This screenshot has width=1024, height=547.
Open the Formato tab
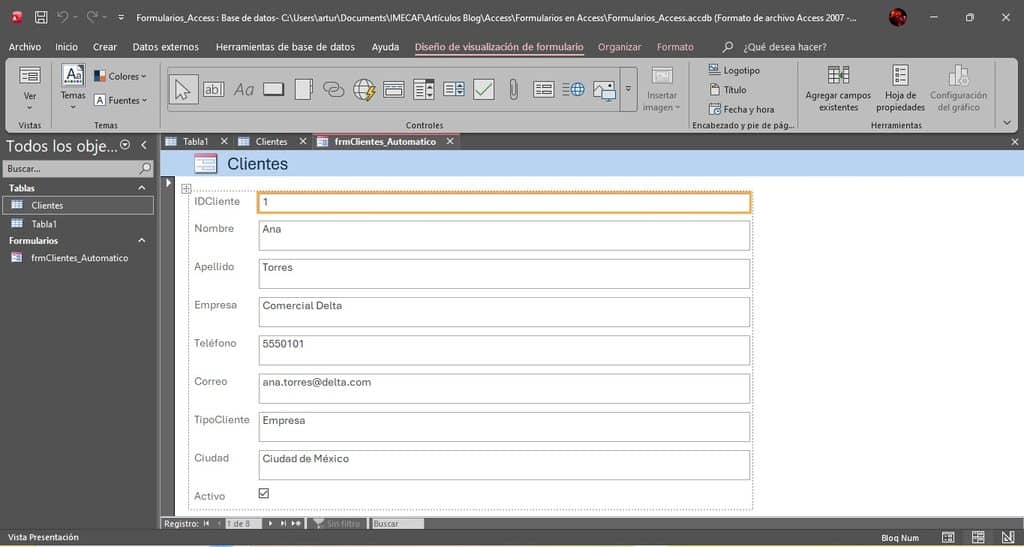click(x=675, y=47)
